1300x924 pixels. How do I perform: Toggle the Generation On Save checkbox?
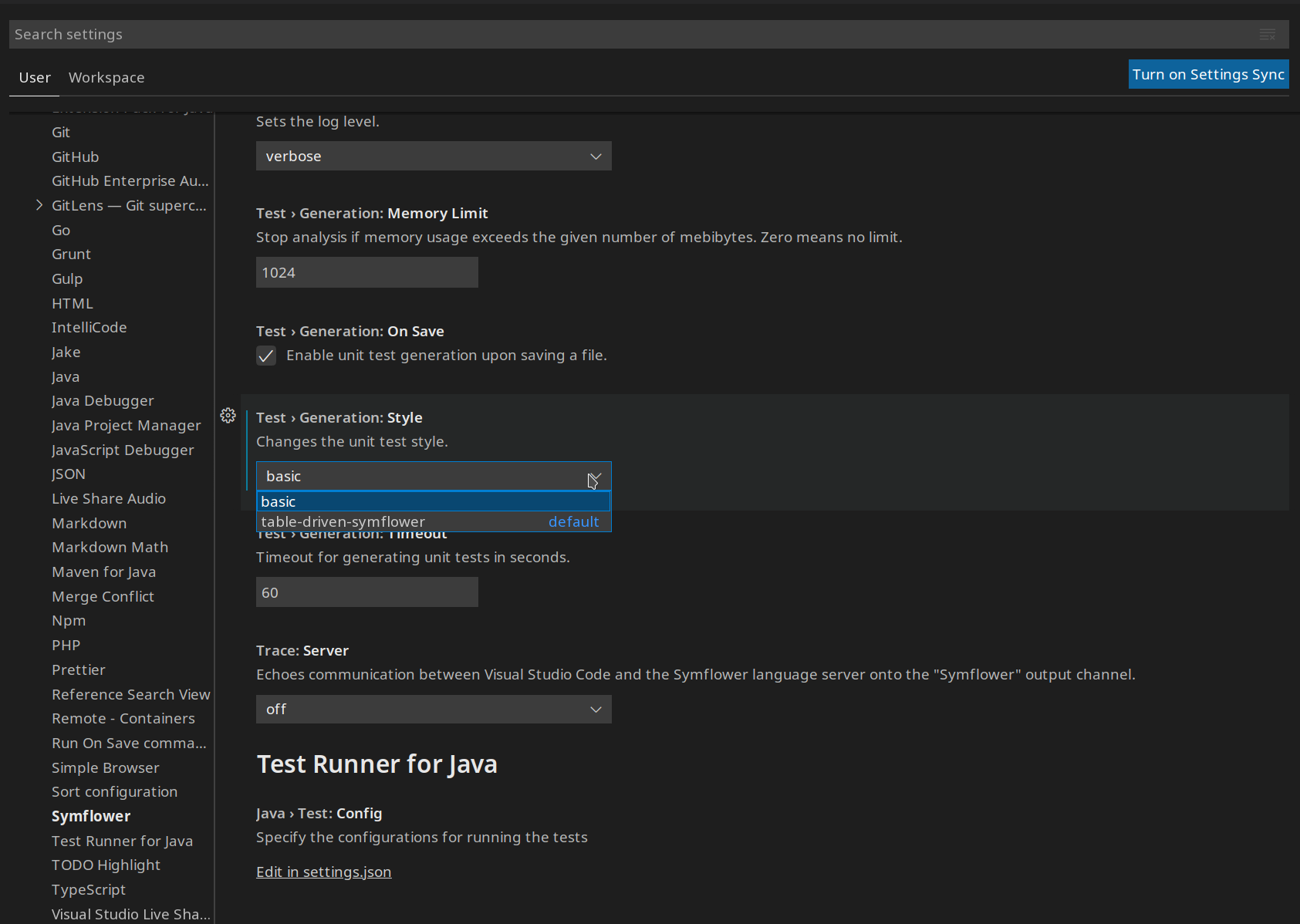point(266,356)
